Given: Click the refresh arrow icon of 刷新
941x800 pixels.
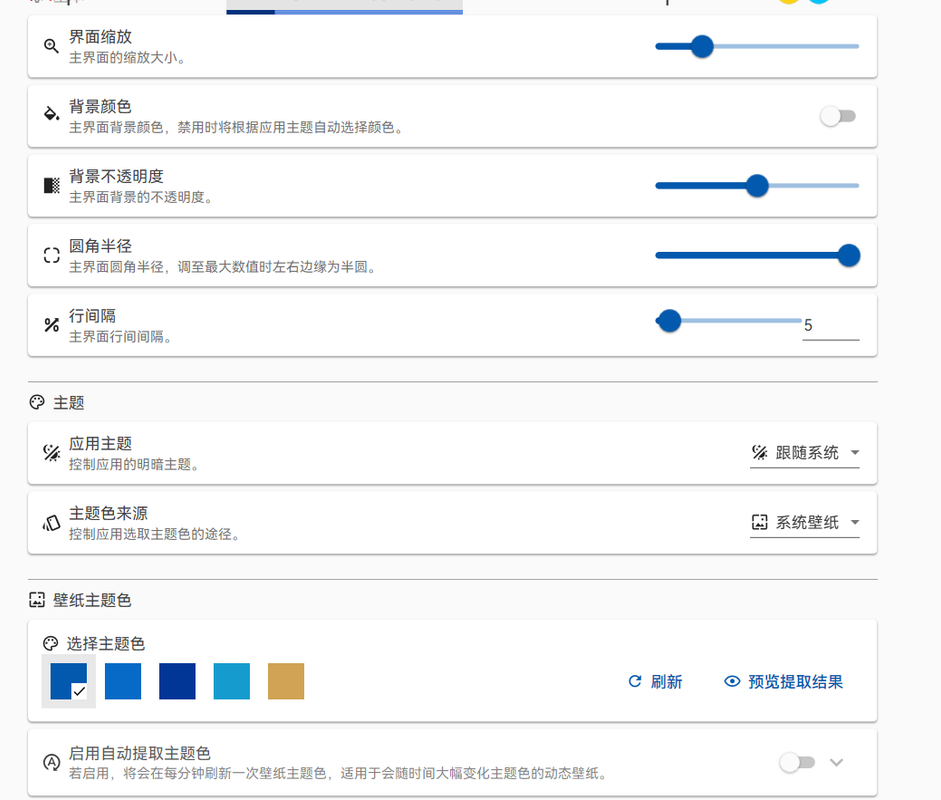Looking at the screenshot, I should 634,681.
